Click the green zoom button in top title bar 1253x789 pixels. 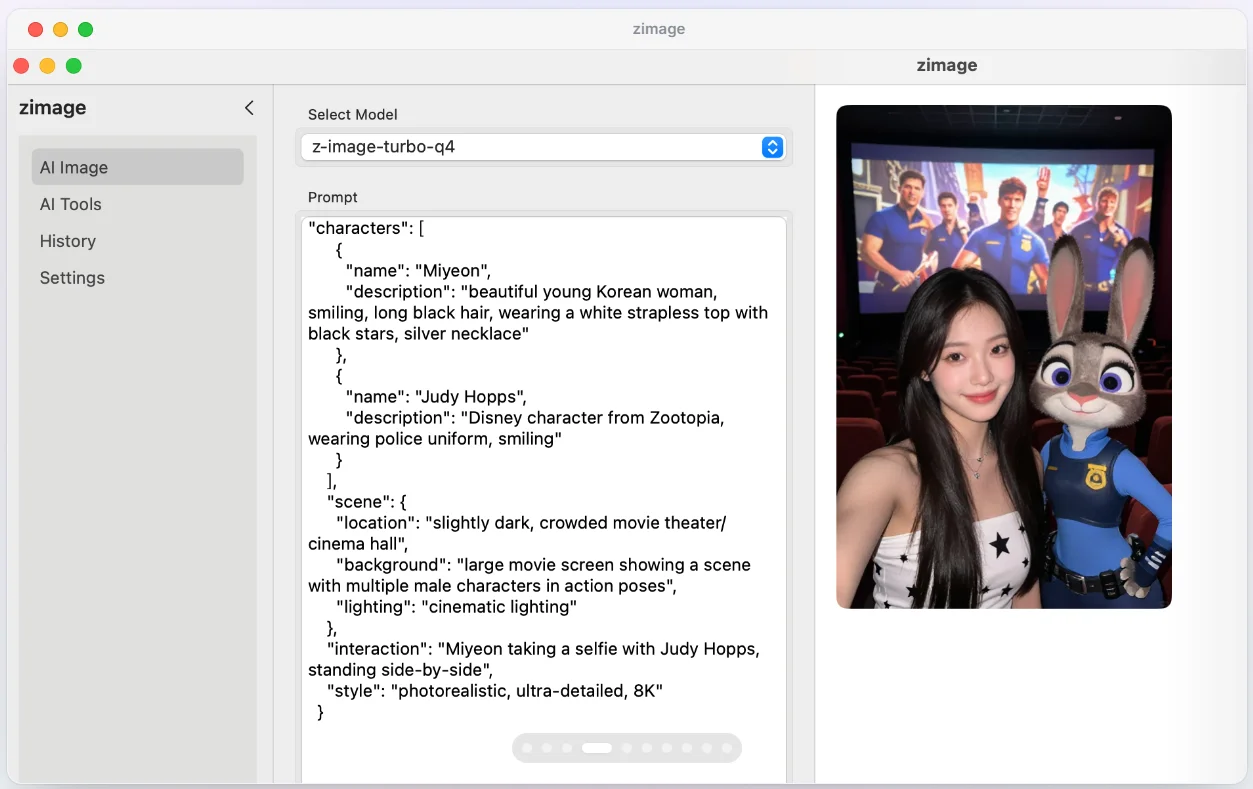pyautogui.click(x=85, y=29)
